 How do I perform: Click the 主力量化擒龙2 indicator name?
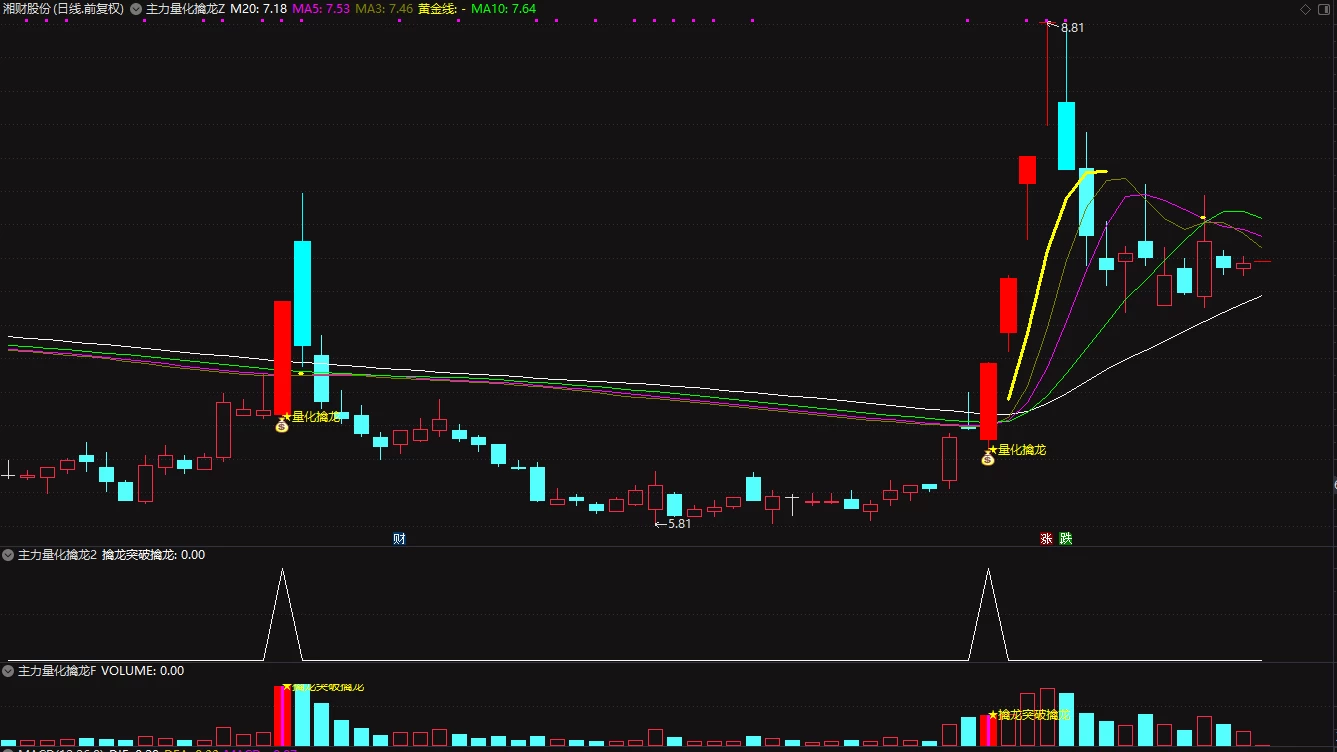[x=57, y=555]
